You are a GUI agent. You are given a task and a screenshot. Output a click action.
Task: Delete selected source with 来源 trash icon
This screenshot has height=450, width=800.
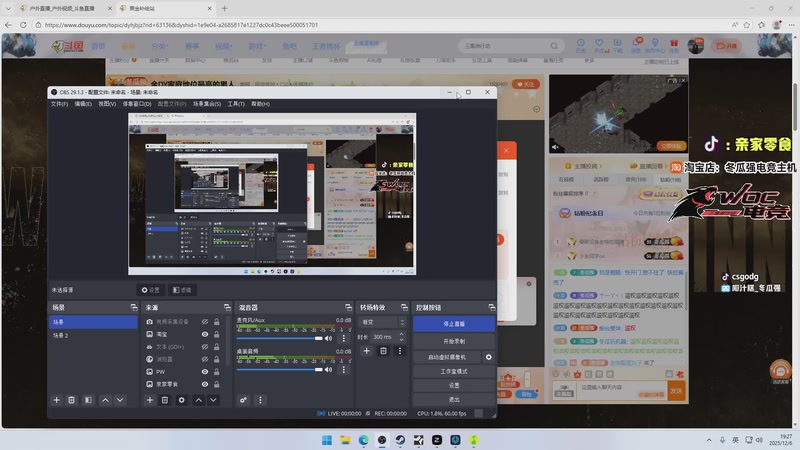coord(165,400)
